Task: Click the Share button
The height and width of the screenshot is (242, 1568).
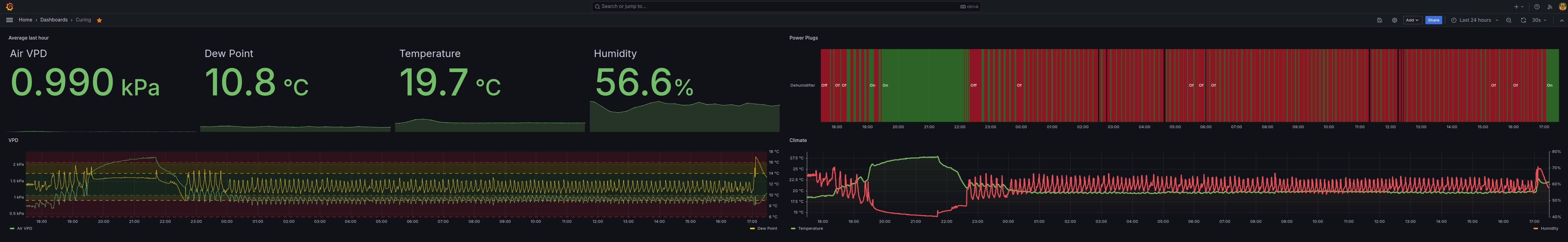Action: [1433, 20]
